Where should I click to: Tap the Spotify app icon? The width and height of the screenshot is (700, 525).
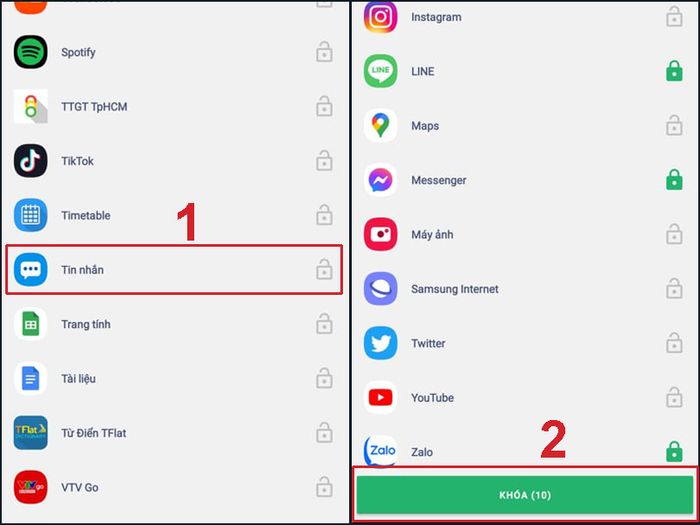pyautogui.click(x=30, y=52)
